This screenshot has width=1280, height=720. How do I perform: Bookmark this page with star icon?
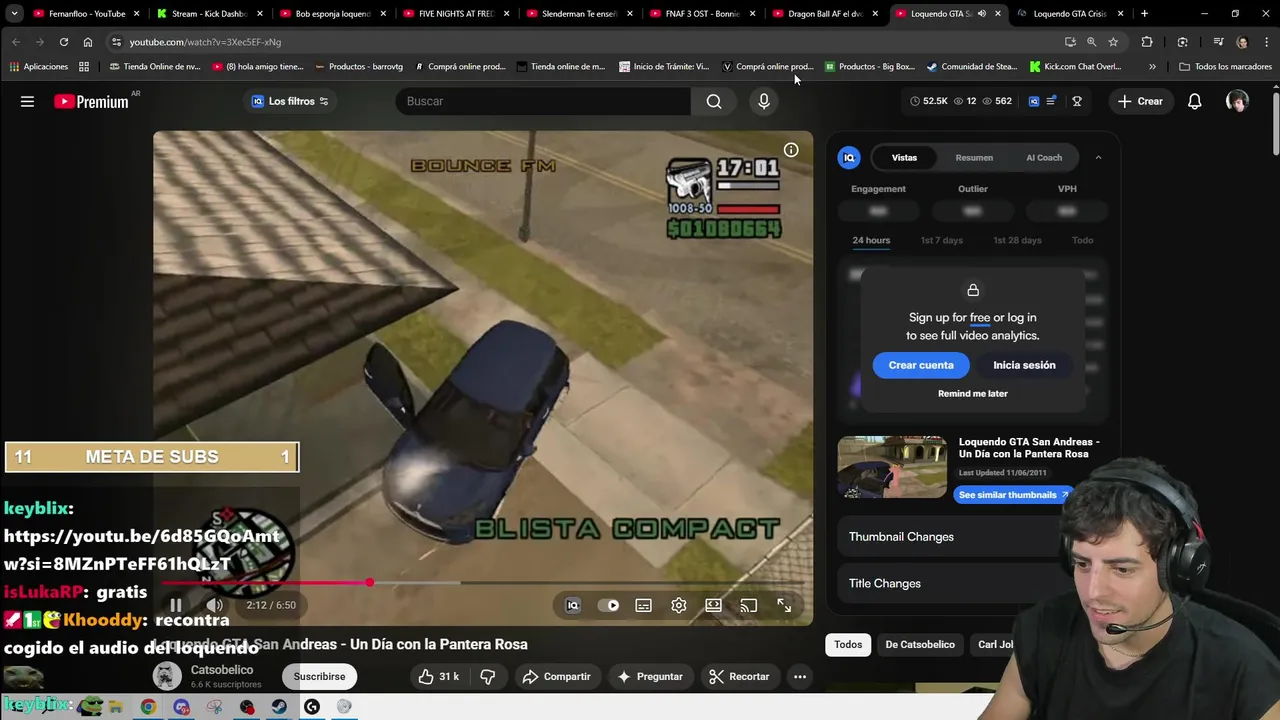(x=1113, y=42)
